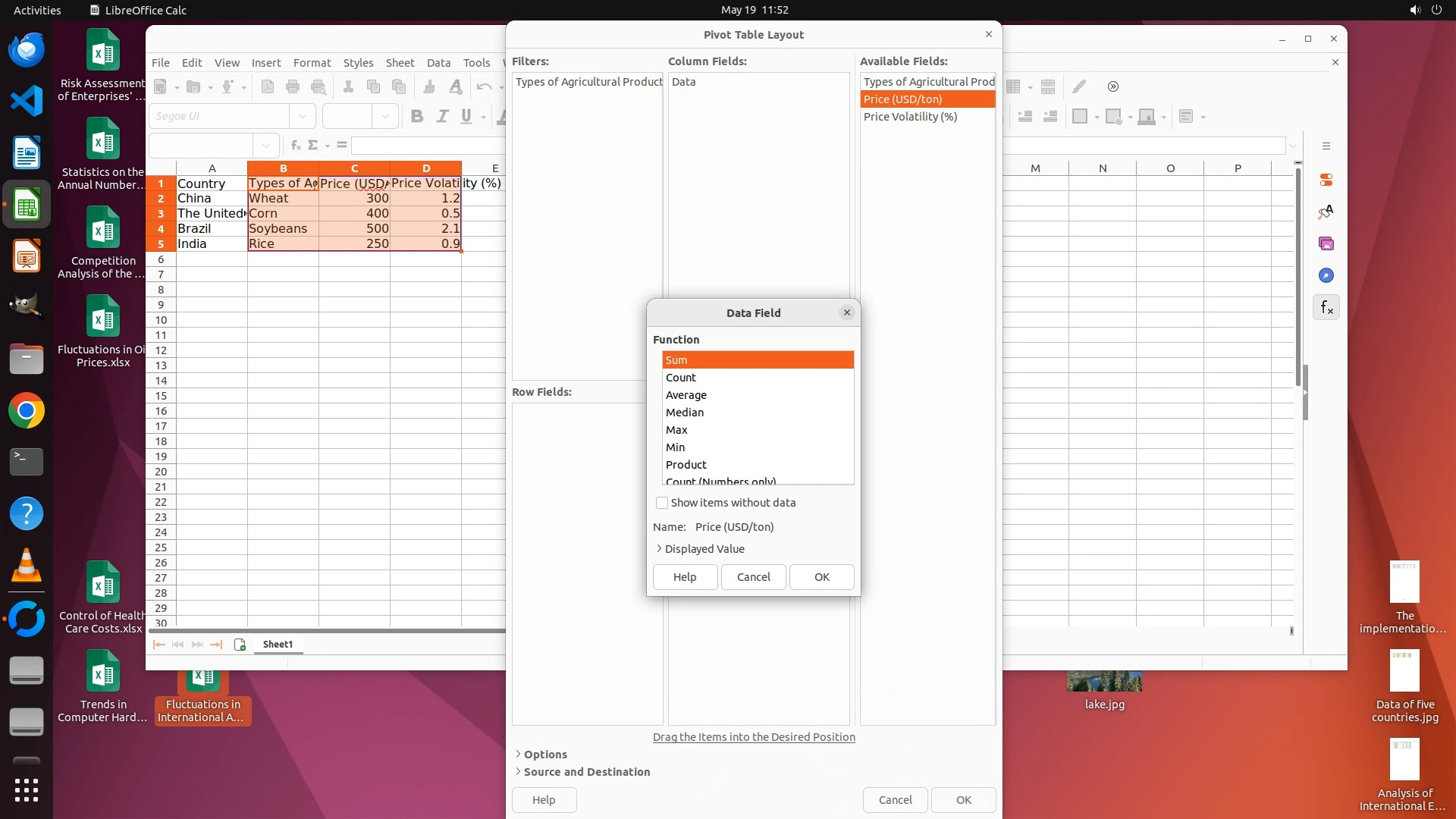This screenshot has width=1456, height=819.
Task: Open Google Chrome from the dock
Action: [27, 411]
